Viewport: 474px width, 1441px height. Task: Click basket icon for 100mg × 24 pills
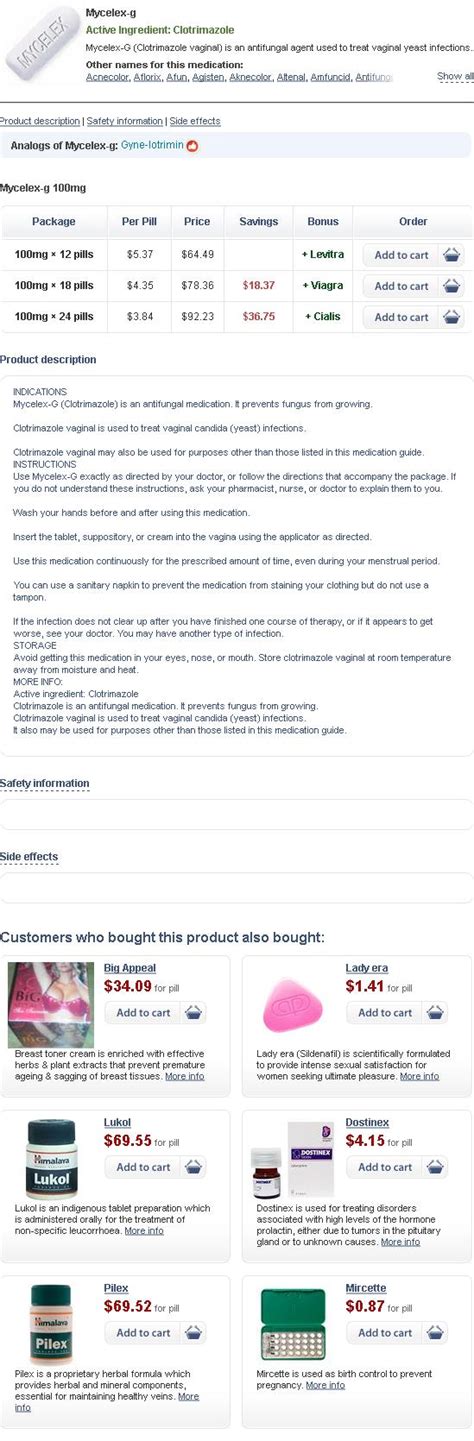[x=452, y=317]
